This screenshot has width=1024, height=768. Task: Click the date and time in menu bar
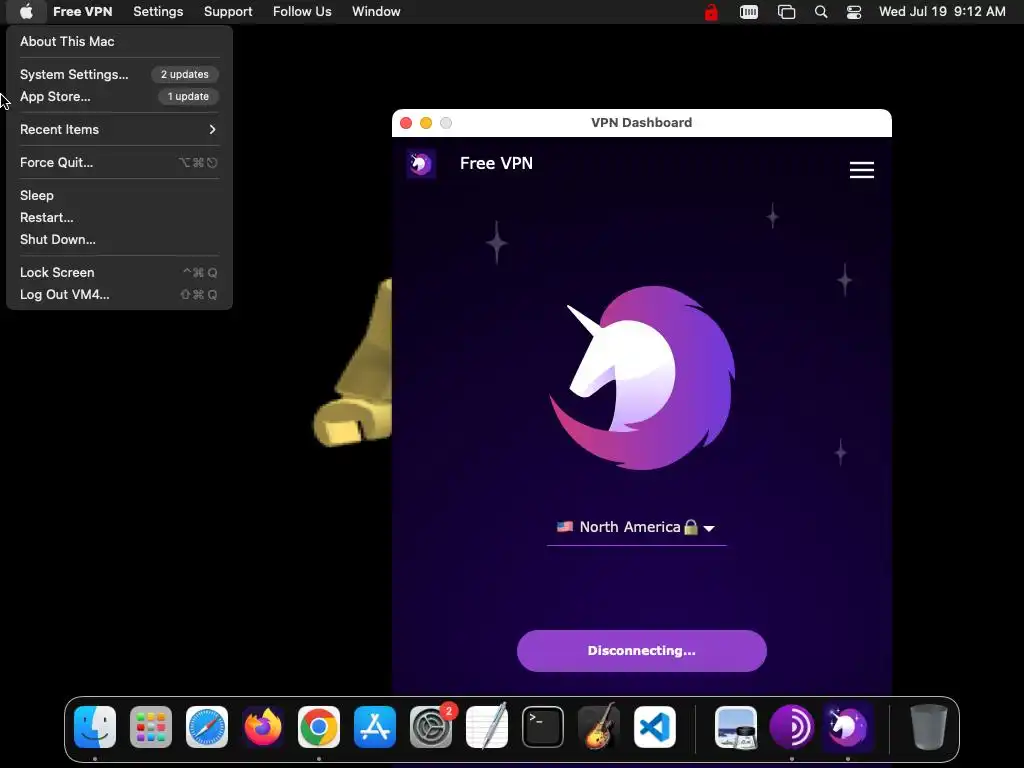942,12
